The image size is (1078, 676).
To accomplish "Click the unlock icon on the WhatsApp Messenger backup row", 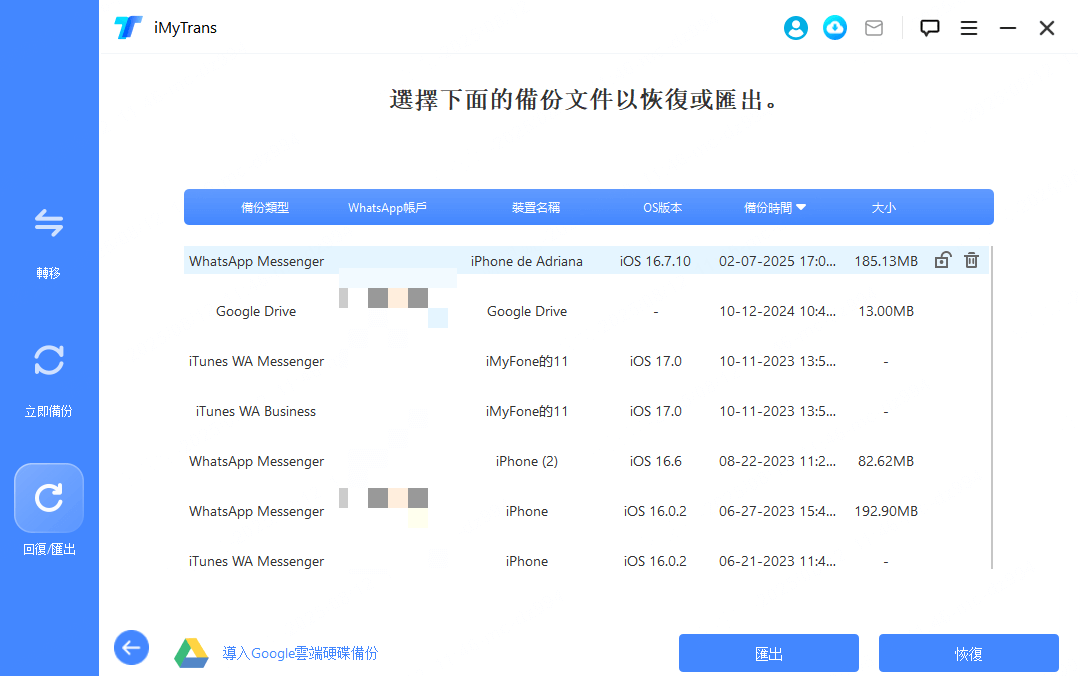I will 941,259.
